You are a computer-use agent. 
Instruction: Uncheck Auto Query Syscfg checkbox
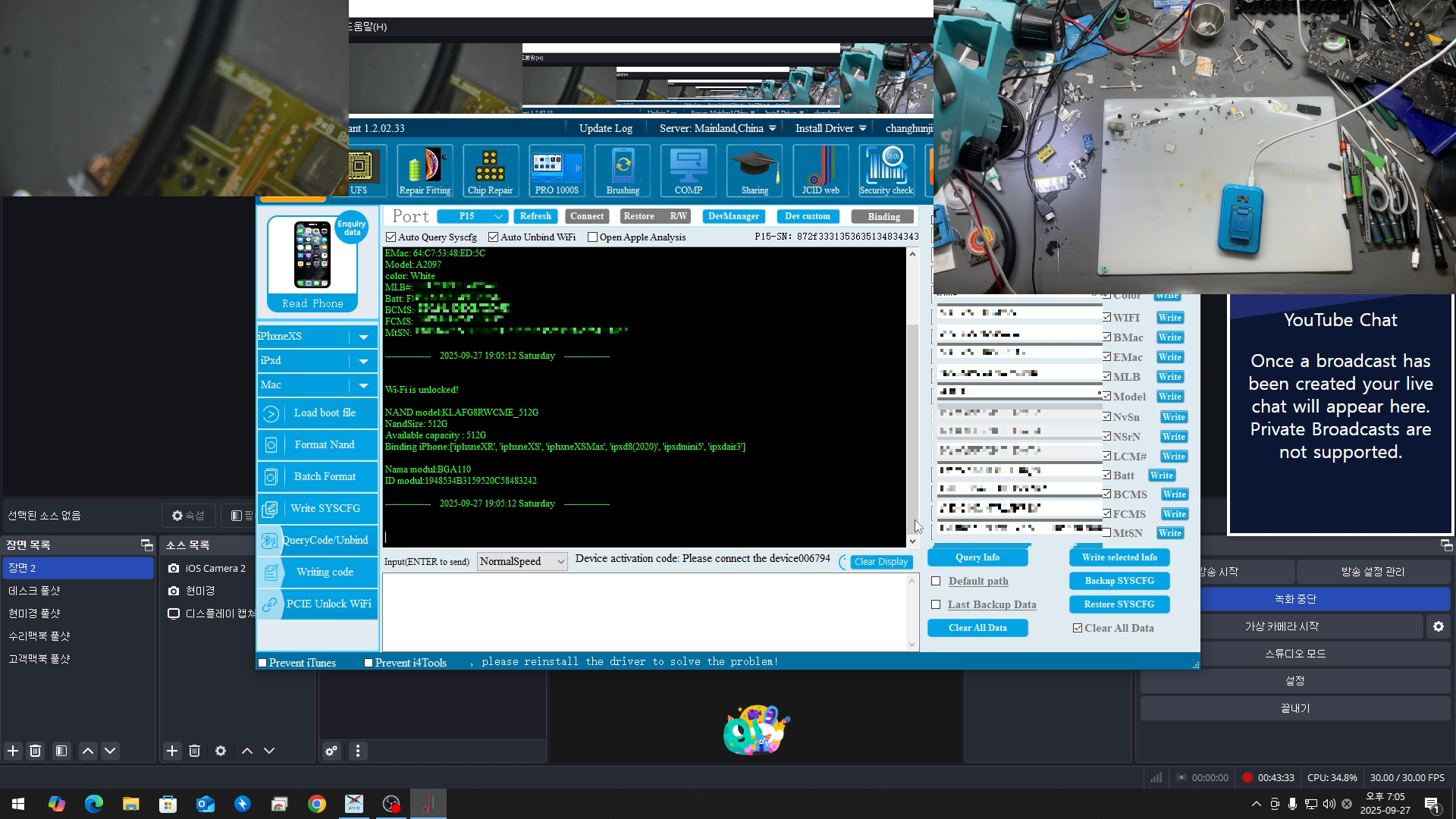point(391,237)
